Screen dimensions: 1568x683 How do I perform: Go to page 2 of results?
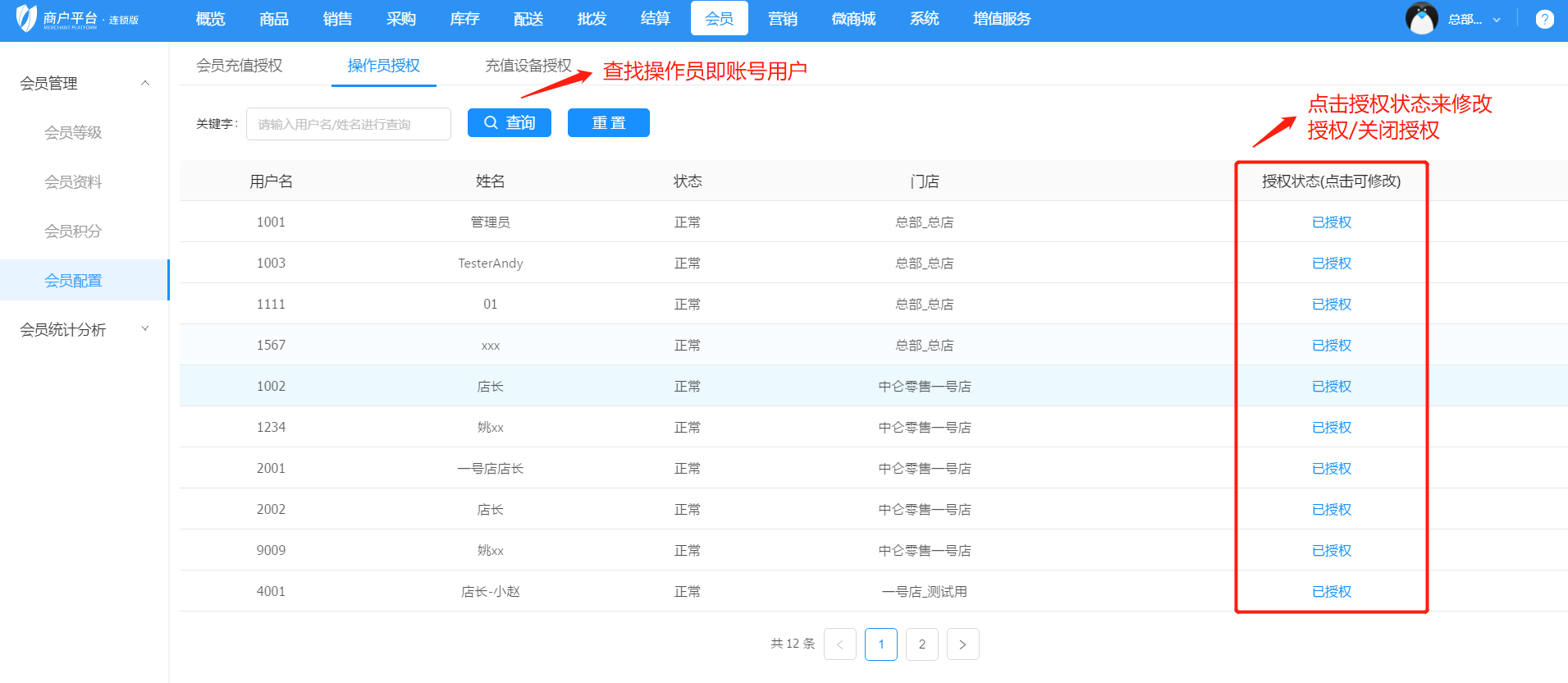pos(921,644)
